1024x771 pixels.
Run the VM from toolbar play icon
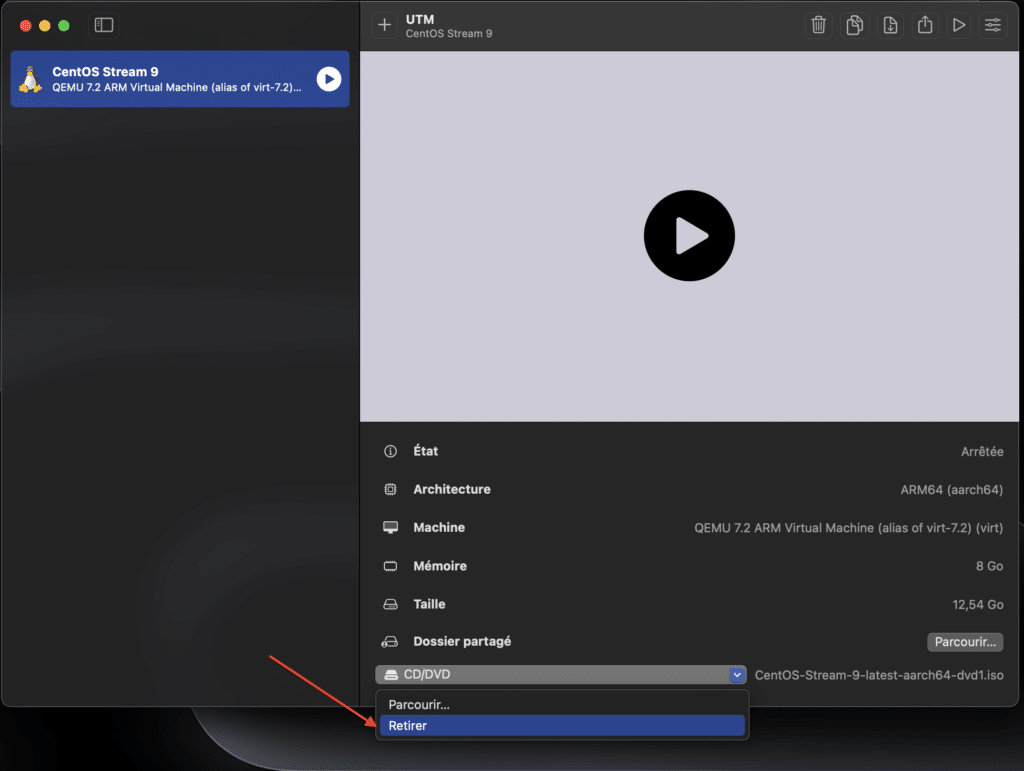click(959, 25)
